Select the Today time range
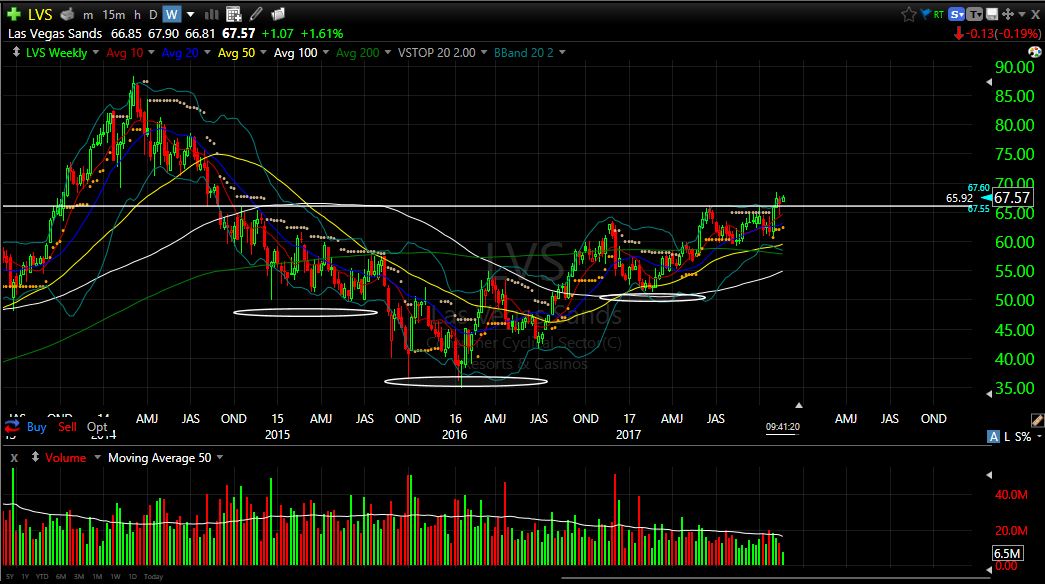1045x584 pixels. [153, 577]
